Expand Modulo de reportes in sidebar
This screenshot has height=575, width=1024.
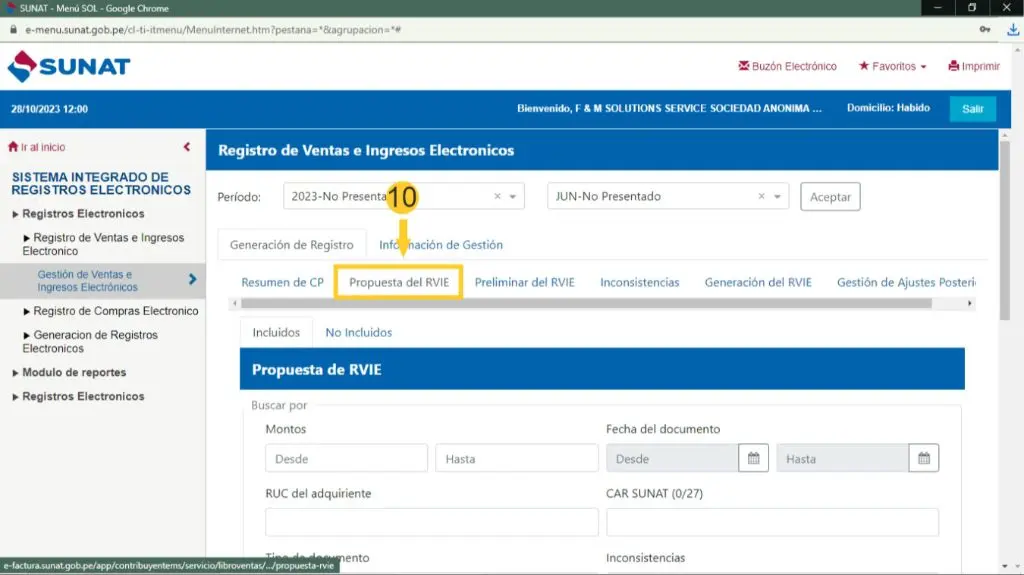[x=74, y=372]
